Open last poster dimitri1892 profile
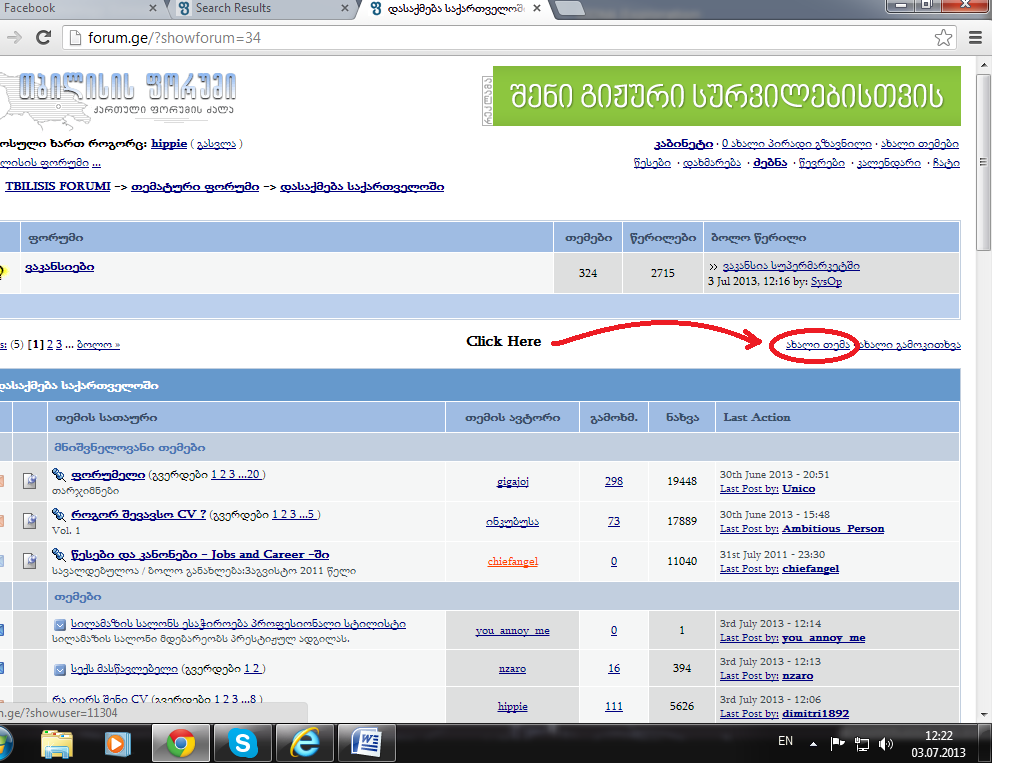This screenshot has height=768, width=1024. click(x=816, y=714)
